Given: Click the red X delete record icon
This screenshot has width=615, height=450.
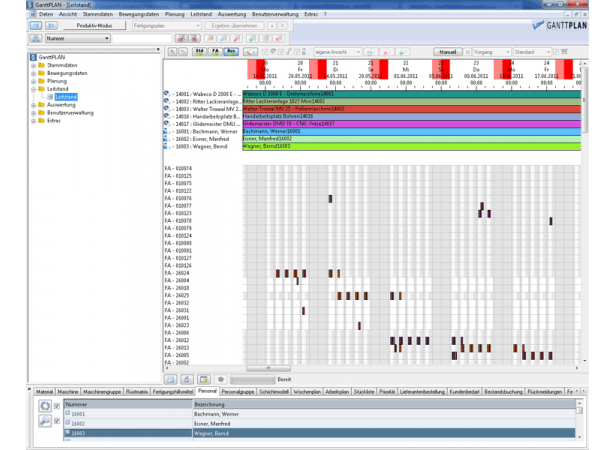Looking at the screenshot, I should coord(278,38).
